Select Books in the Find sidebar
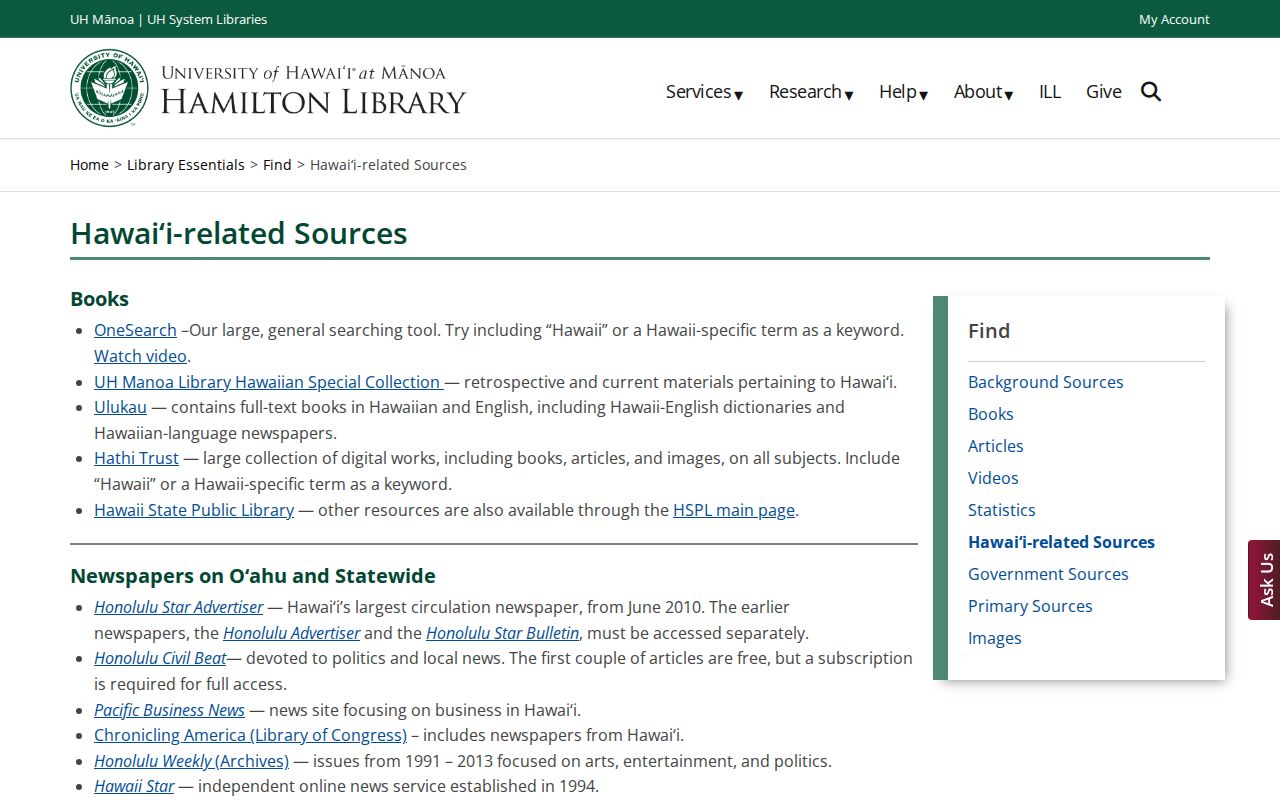Viewport: 1280px width, 800px height. [x=990, y=414]
